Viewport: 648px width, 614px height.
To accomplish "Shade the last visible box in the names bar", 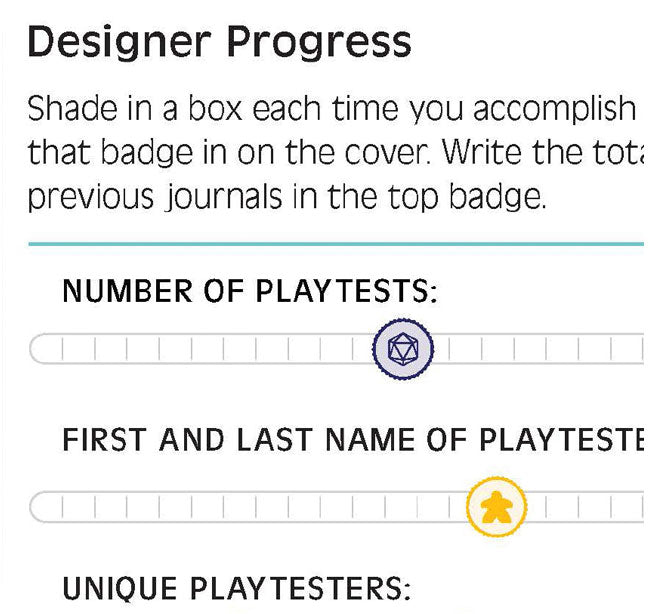I will coord(628,507).
